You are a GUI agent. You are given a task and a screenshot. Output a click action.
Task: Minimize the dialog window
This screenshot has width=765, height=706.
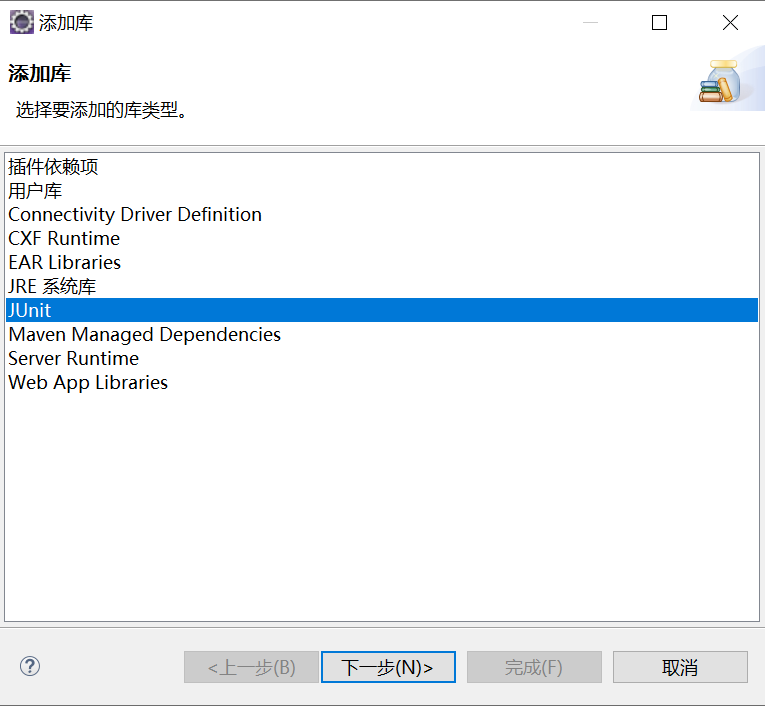click(x=590, y=22)
